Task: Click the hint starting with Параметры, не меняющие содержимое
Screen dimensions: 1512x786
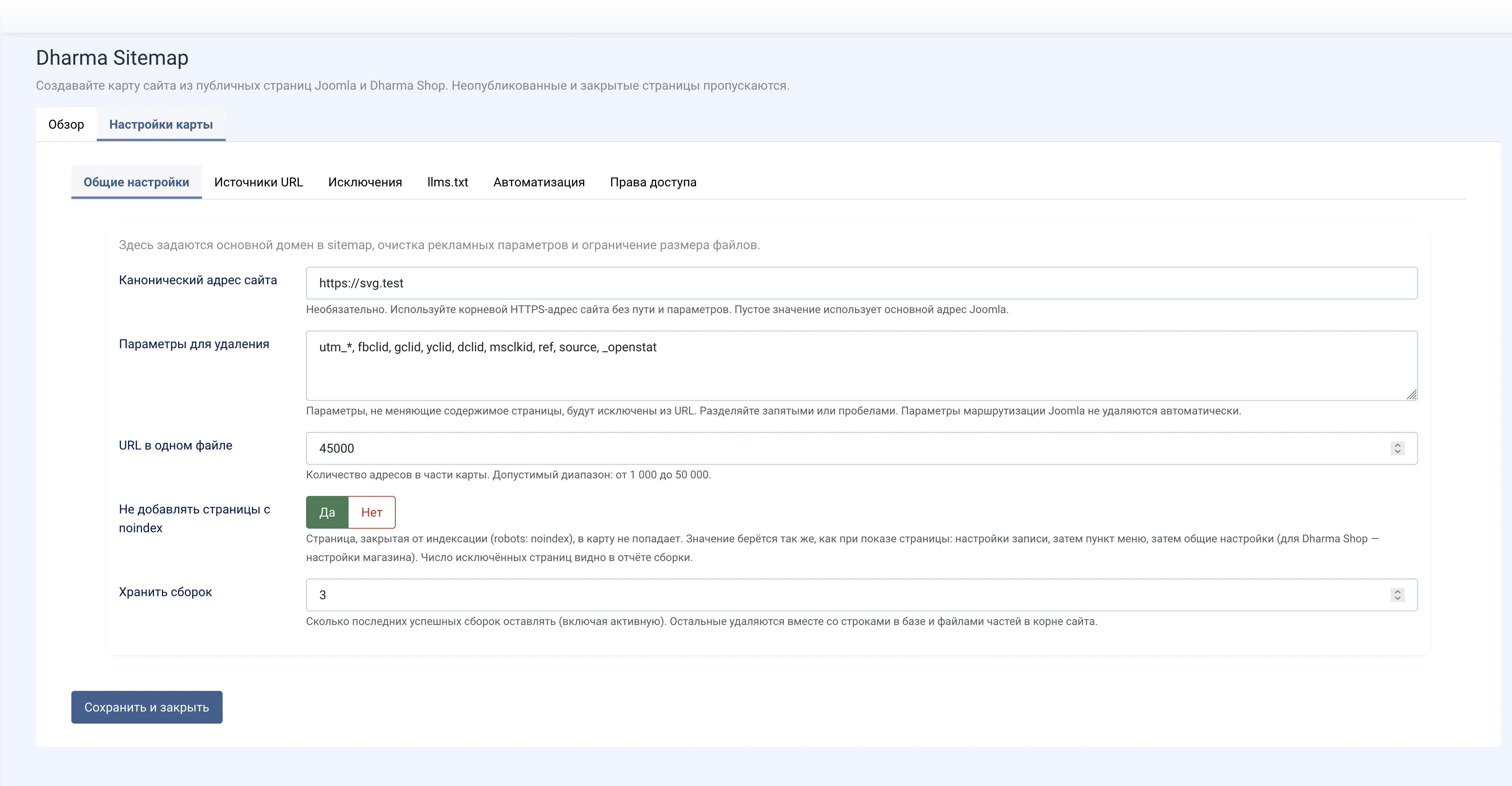Action: (x=774, y=411)
